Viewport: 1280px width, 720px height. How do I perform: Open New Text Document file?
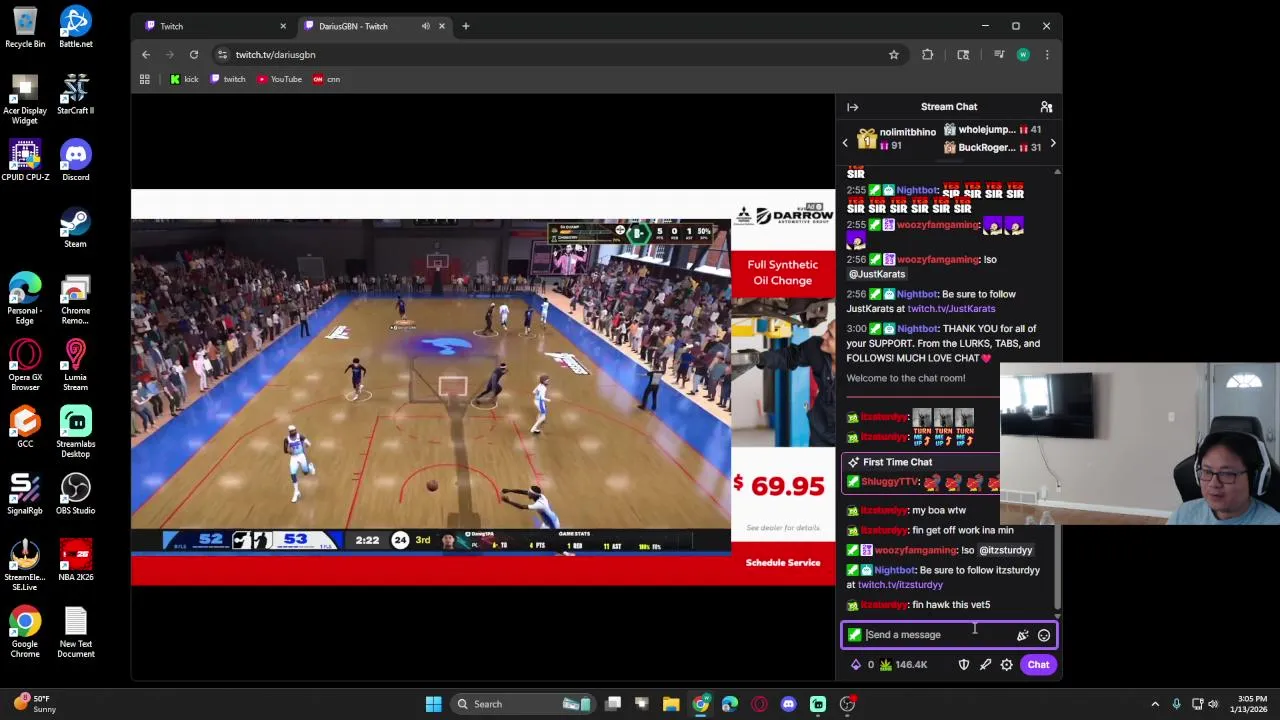click(75, 633)
